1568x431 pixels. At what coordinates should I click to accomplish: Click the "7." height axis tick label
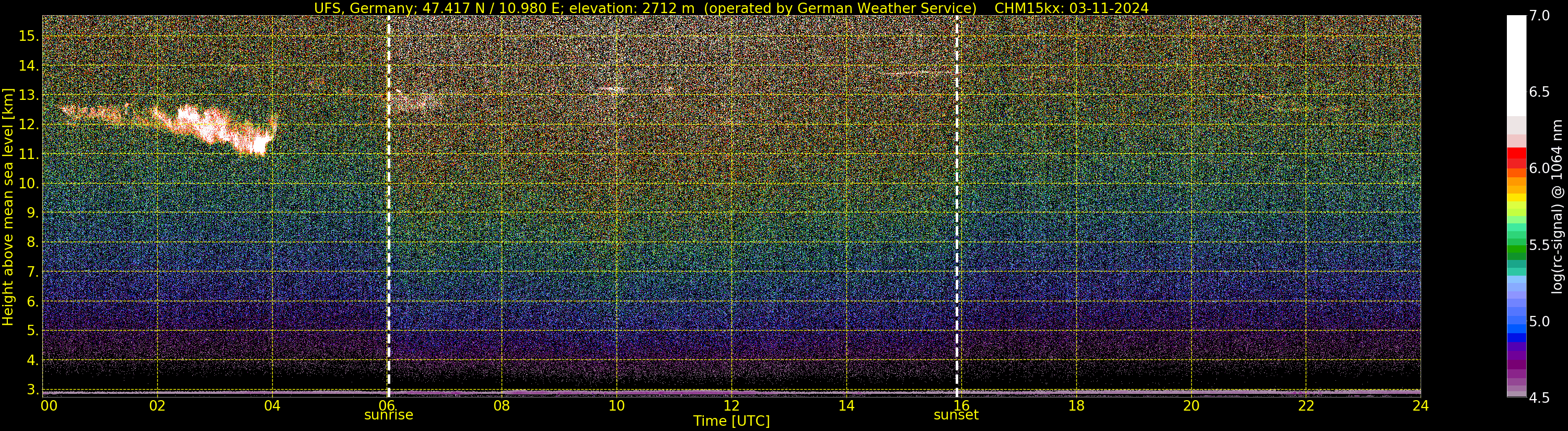32,272
